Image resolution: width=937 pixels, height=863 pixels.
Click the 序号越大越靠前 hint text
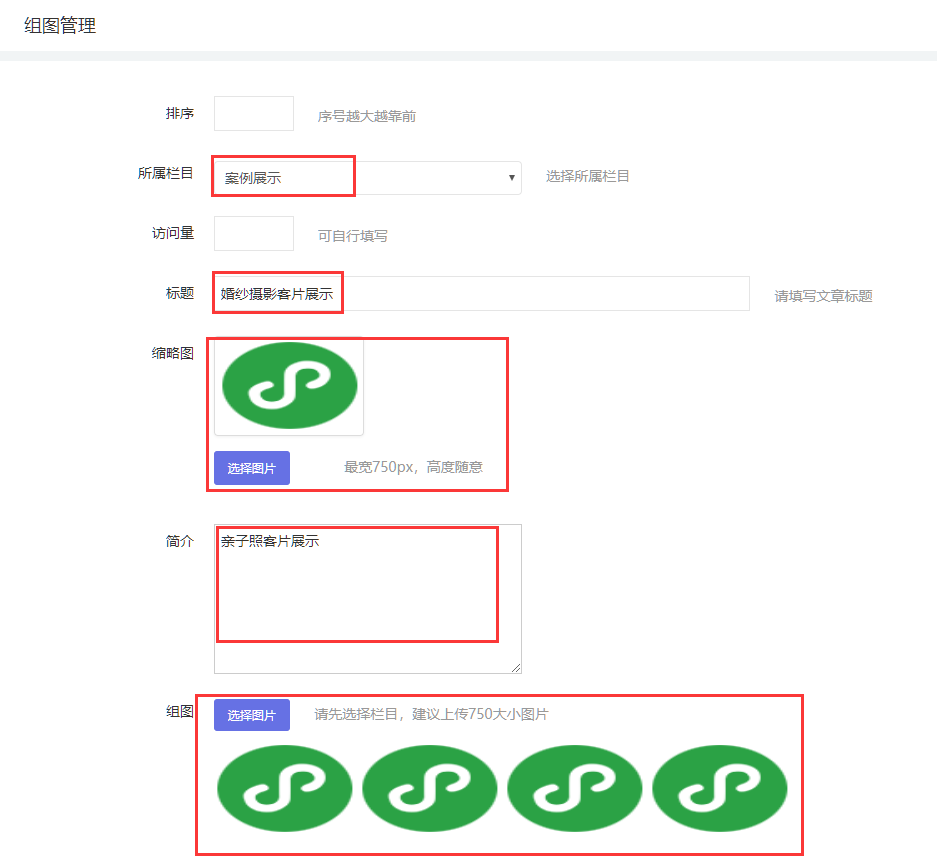click(x=367, y=116)
